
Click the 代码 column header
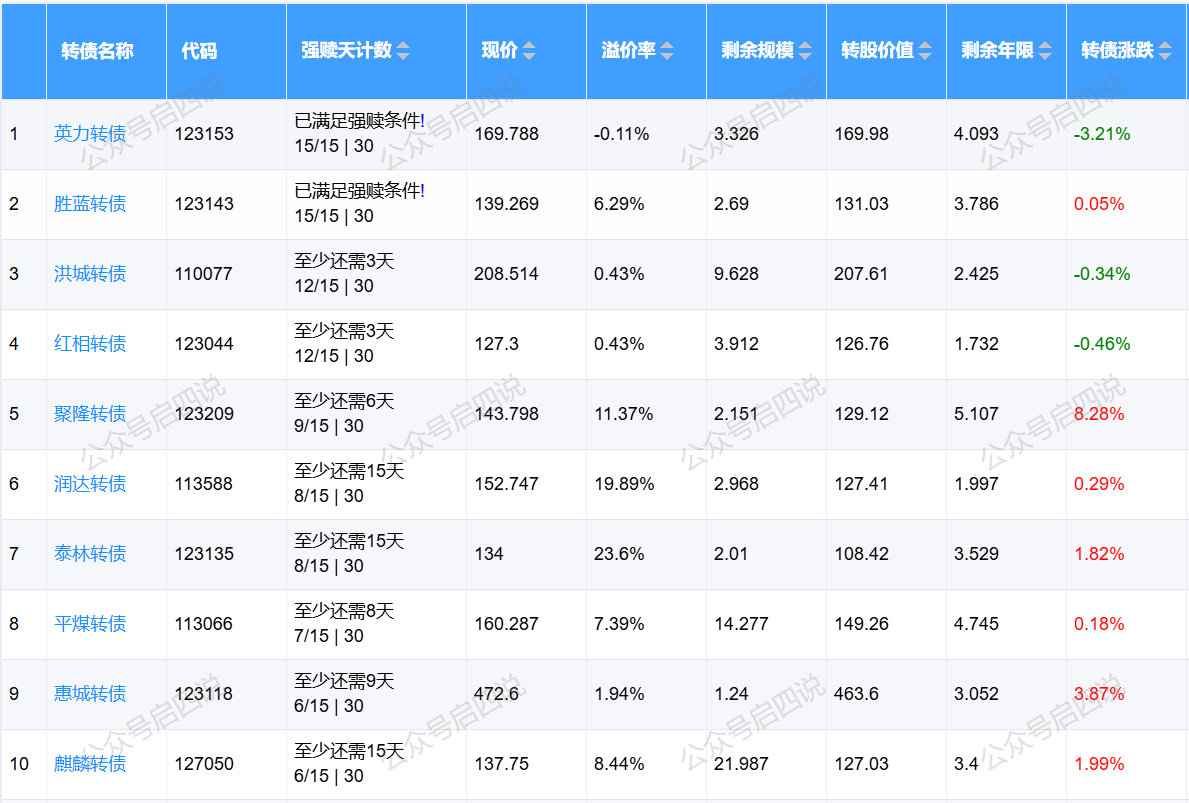point(199,51)
